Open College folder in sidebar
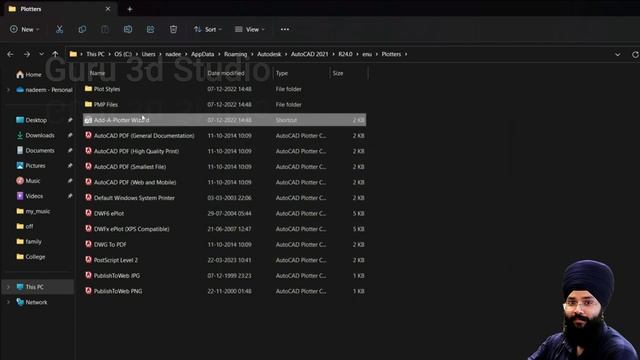 point(31,257)
